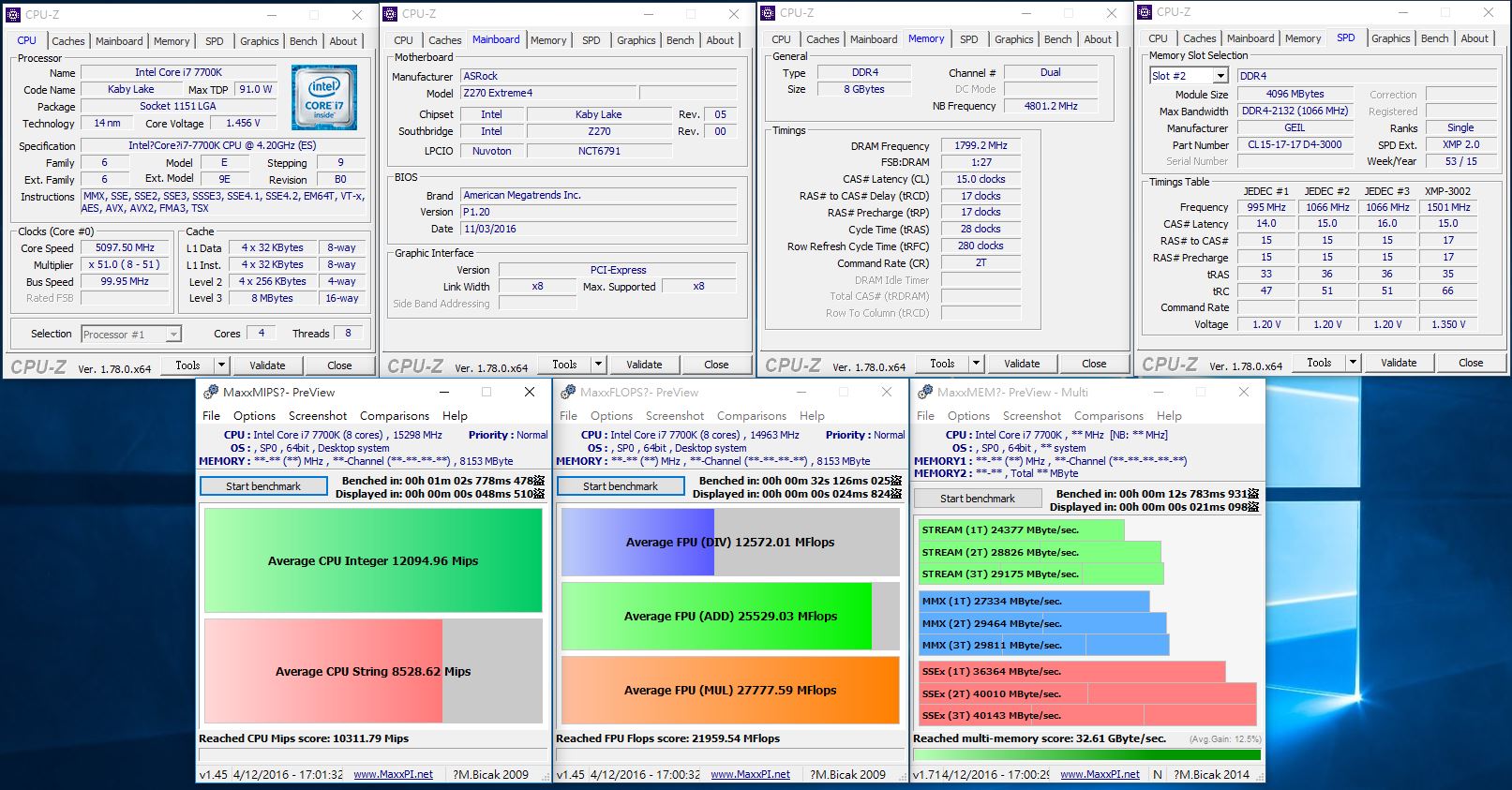Switch to Caches tab in first CPU-Z window
The height and width of the screenshot is (790, 1512).
(x=68, y=41)
